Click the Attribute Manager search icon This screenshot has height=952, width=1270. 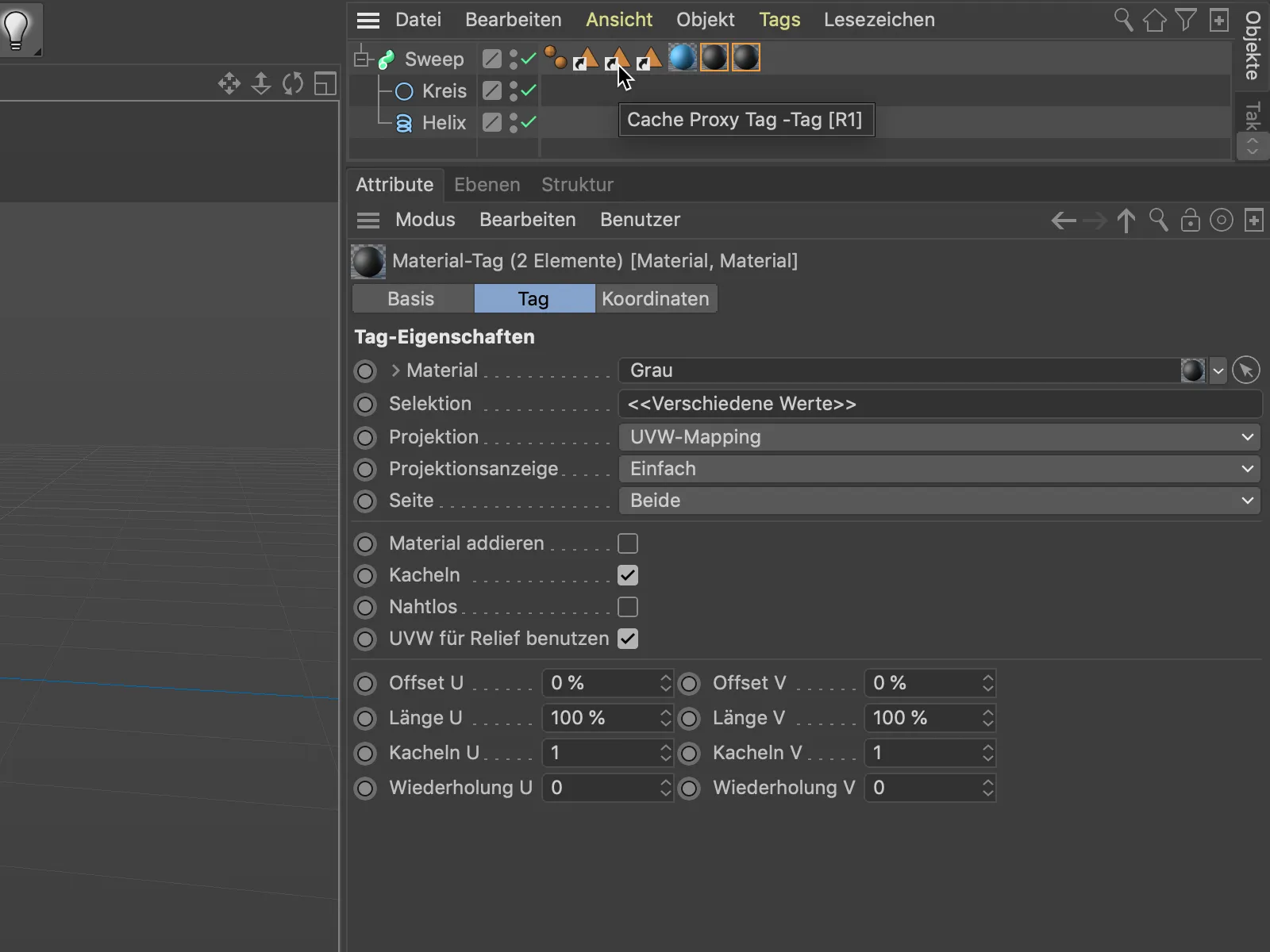[1158, 220]
